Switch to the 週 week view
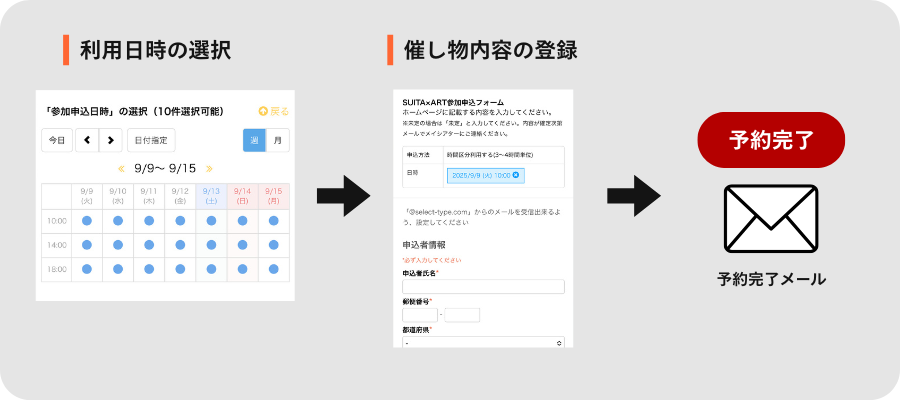Viewport: 900px width, 400px height. point(254,140)
